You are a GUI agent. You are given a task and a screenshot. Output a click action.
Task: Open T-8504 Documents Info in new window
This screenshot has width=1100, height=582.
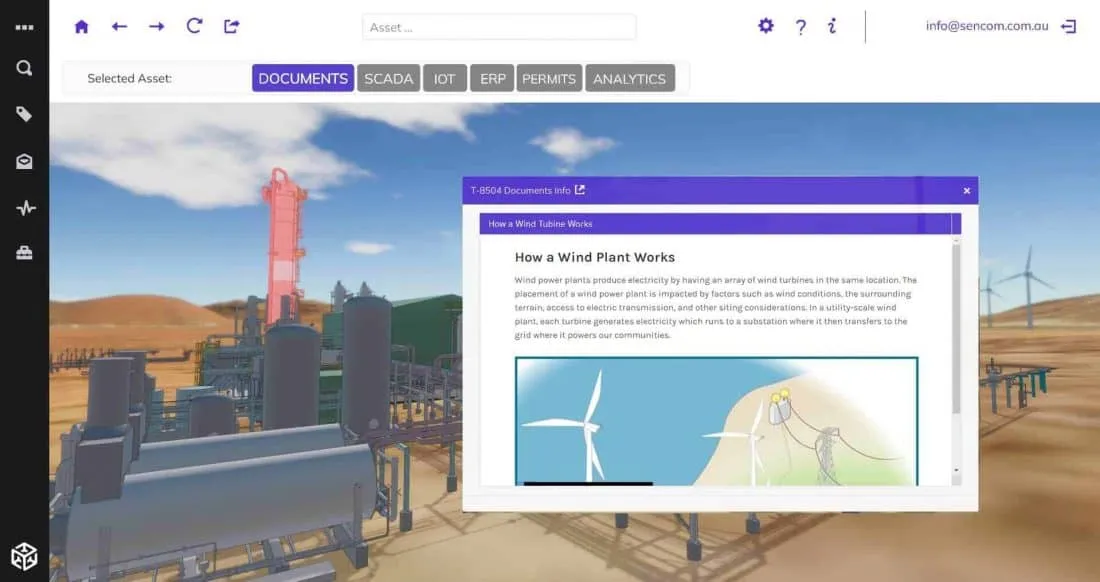click(x=580, y=190)
